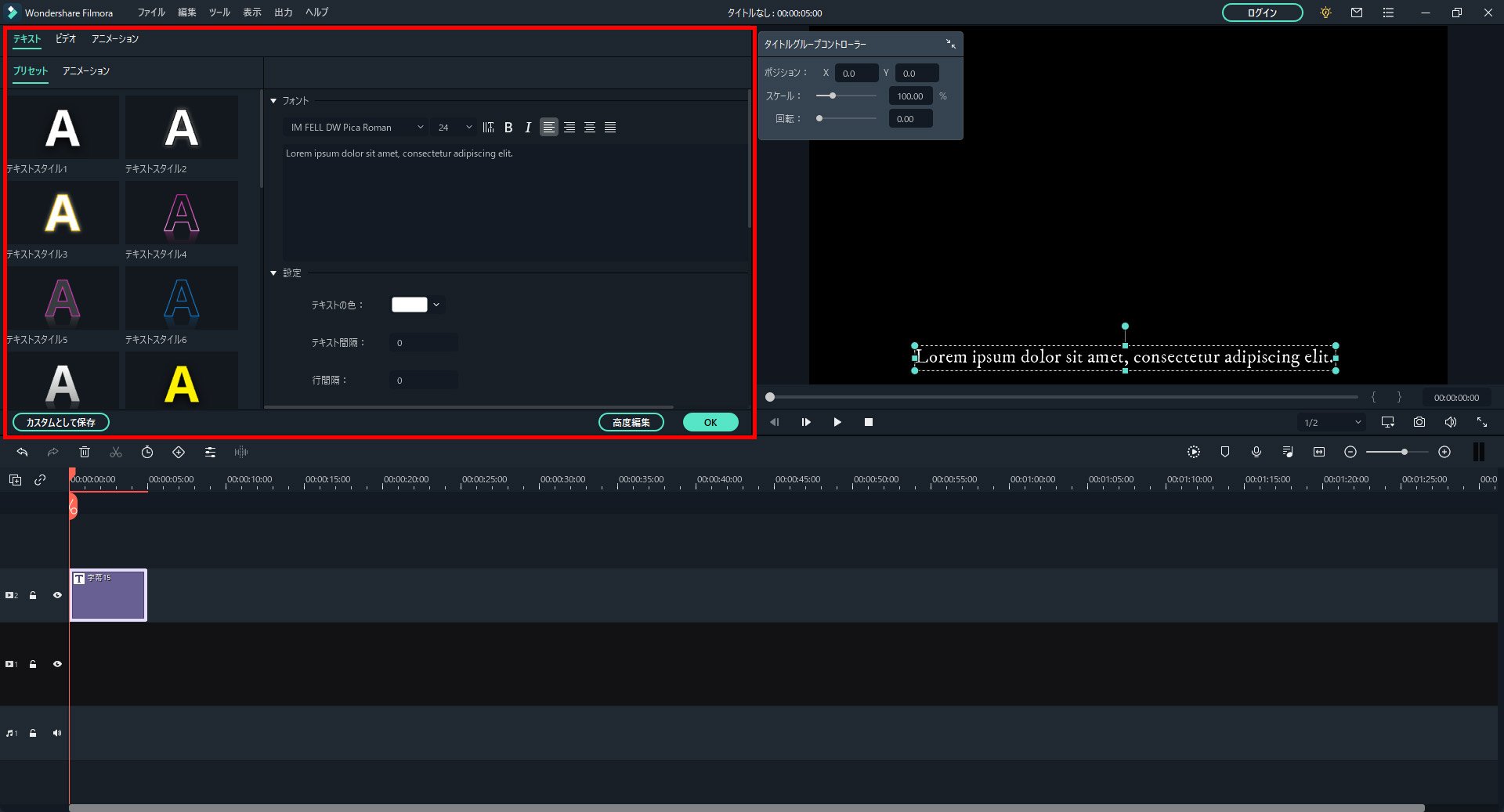The image size is (1504, 812).
Task: Toggle lock on video track 1
Action: (x=33, y=664)
